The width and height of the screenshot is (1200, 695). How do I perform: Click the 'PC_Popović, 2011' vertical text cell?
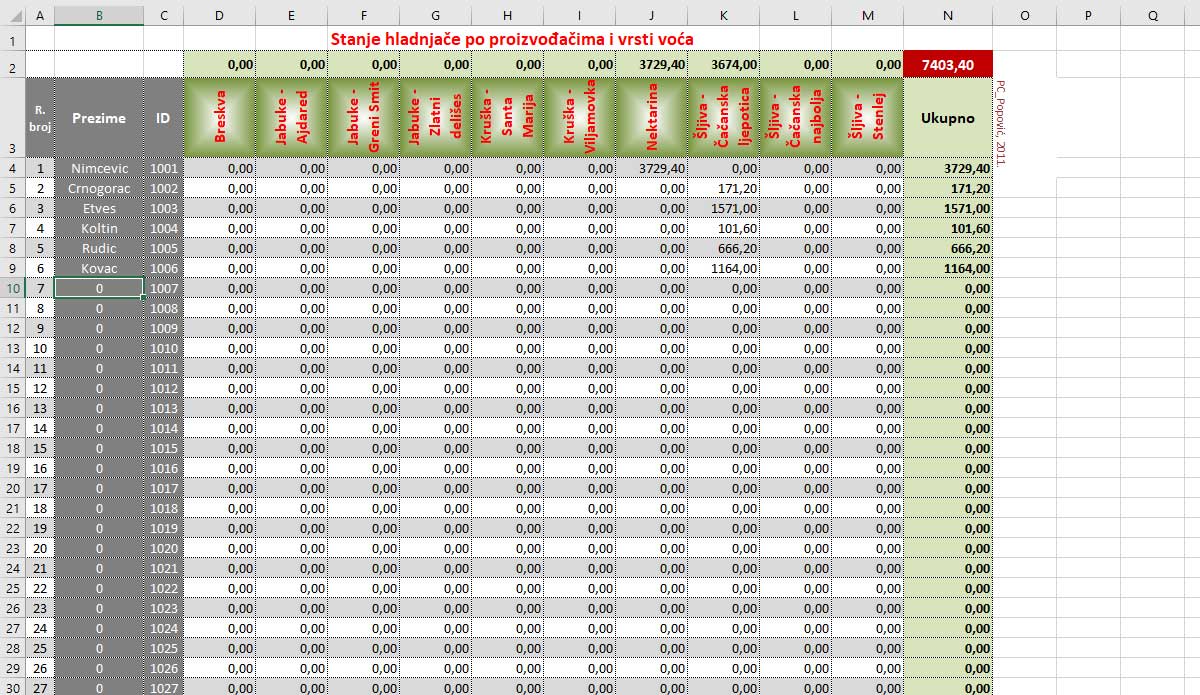click(x=1000, y=122)
